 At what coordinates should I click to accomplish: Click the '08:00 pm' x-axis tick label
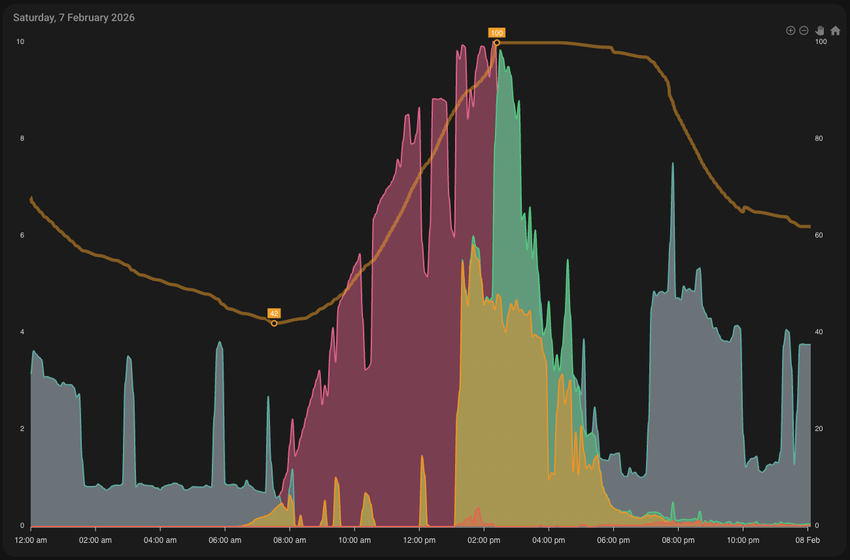tap(678, 540)
